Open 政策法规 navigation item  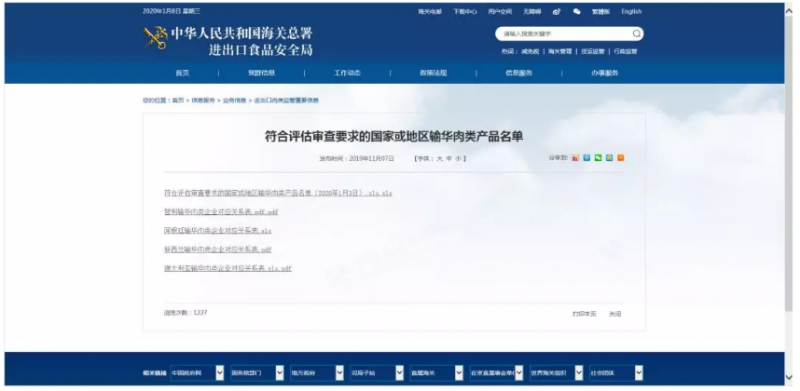pos(433,73)
